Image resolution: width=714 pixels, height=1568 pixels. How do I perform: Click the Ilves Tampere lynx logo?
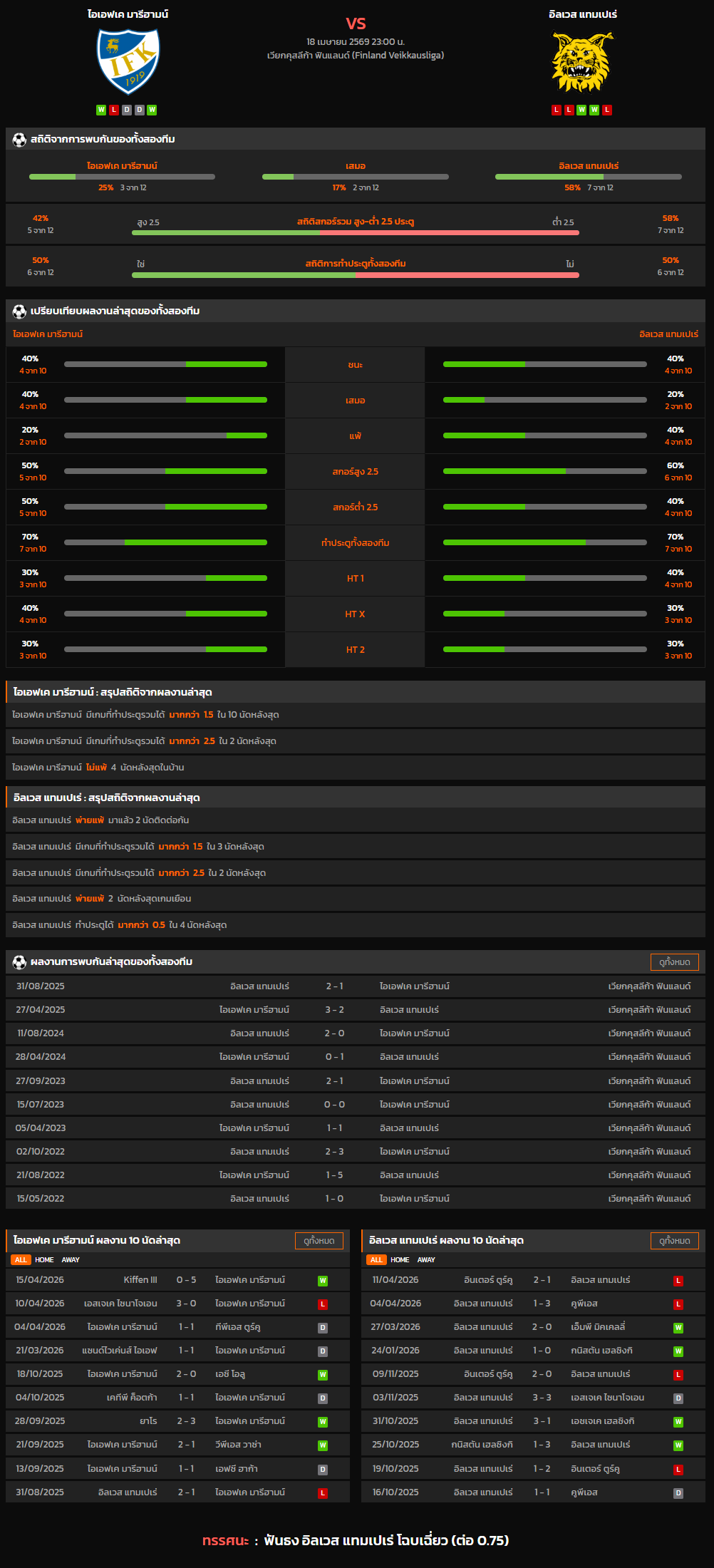click(x=582, y=63)
